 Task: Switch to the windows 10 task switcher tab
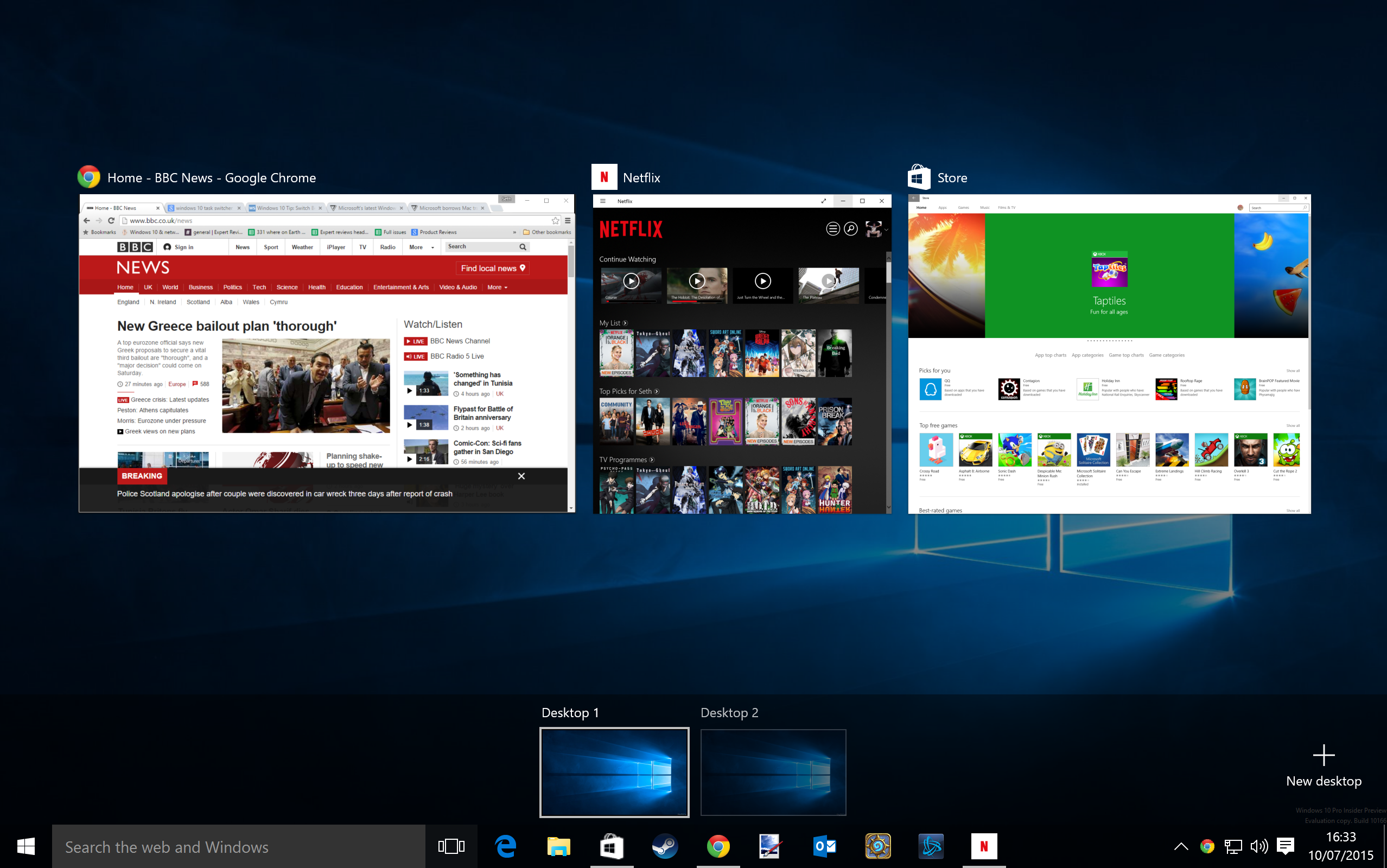[x=204, y=208]
